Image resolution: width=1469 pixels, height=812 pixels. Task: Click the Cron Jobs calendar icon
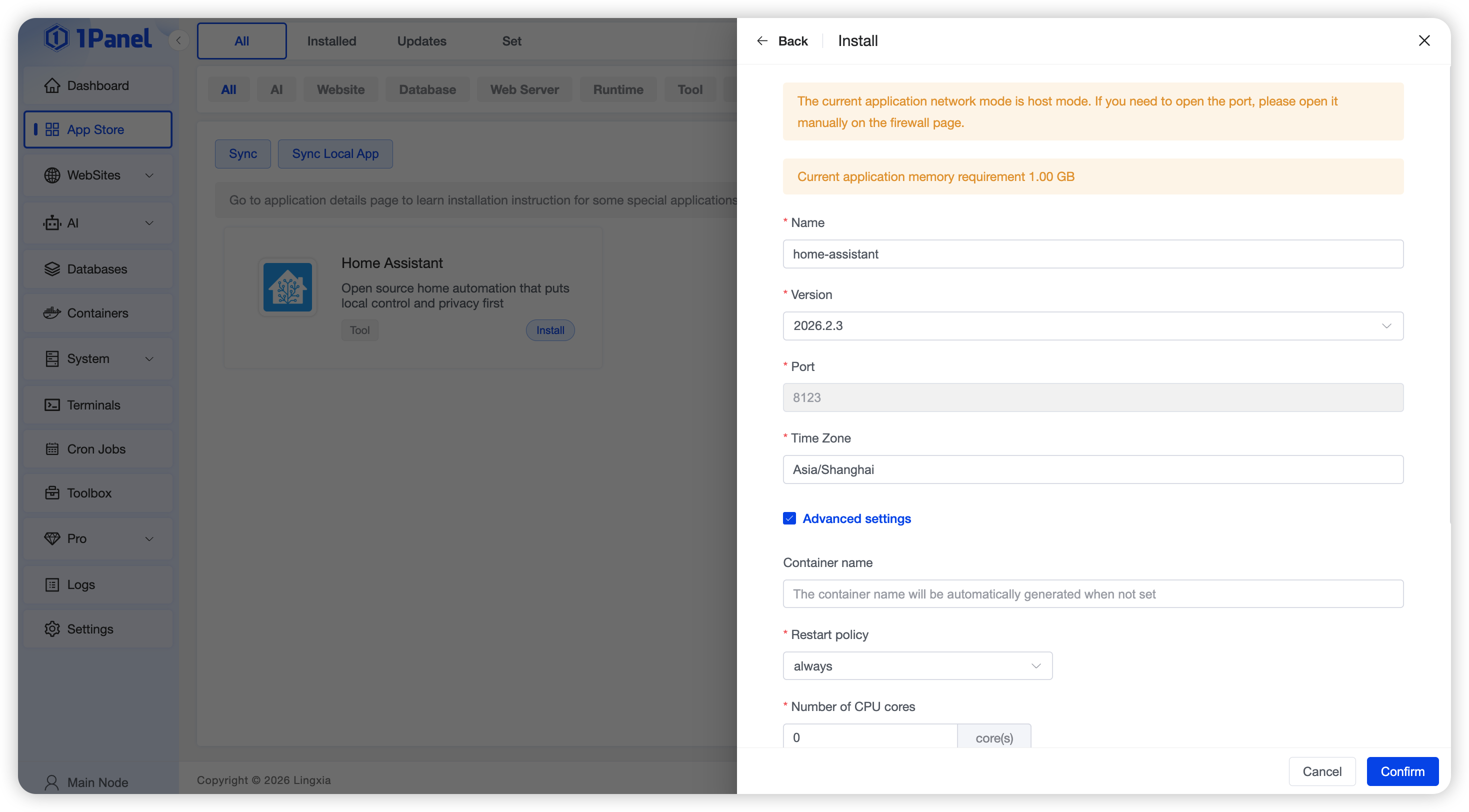click(52, 449)
